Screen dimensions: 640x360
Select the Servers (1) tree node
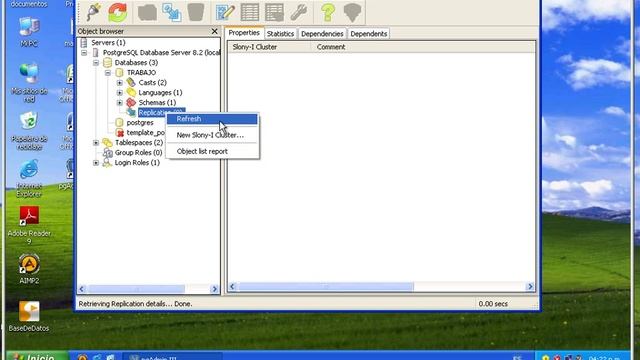click(x=108, y=42)
